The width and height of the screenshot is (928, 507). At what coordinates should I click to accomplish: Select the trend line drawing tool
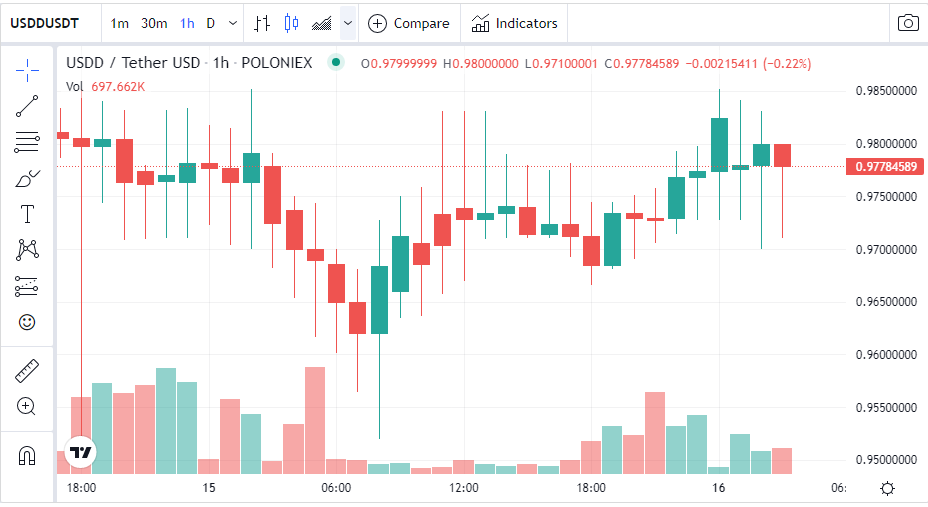pos(27,106)
